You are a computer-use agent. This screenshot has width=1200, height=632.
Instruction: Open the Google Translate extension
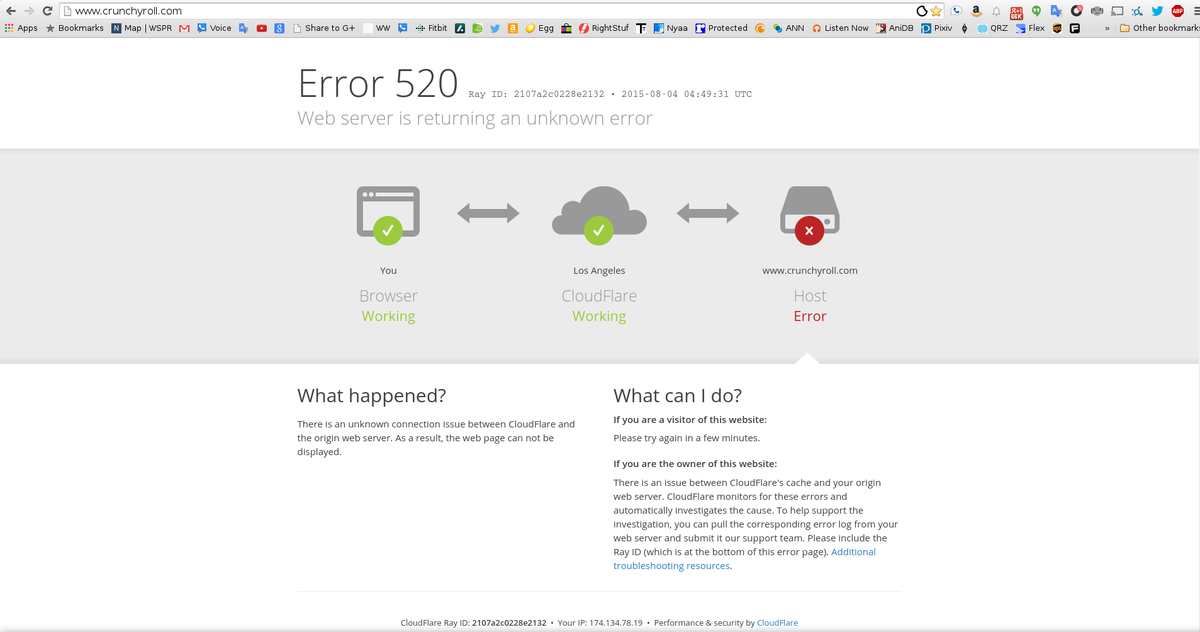(1056, 11)
